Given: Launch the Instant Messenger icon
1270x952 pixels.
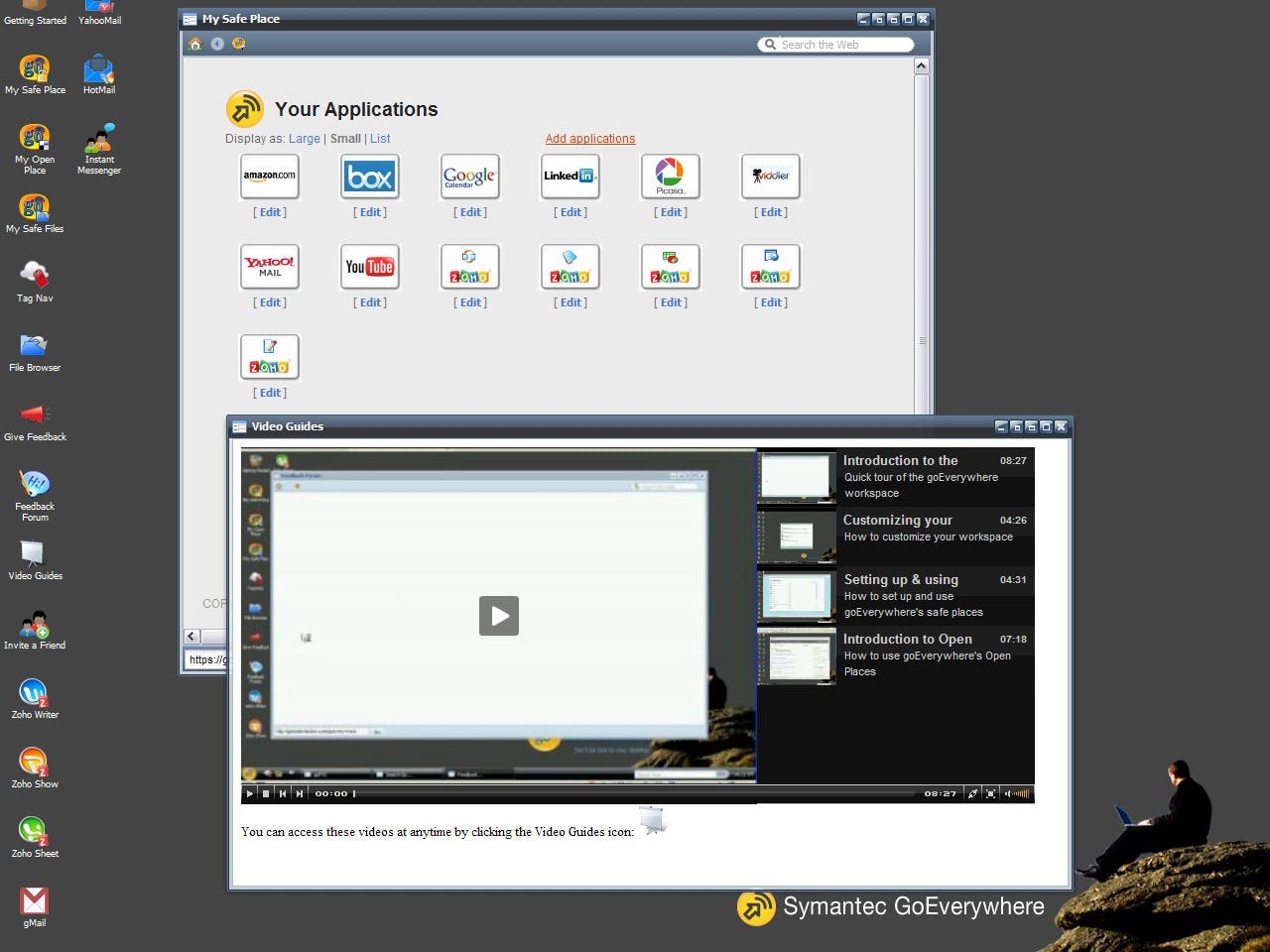Looking at the screenshot, I should point(99,149).
